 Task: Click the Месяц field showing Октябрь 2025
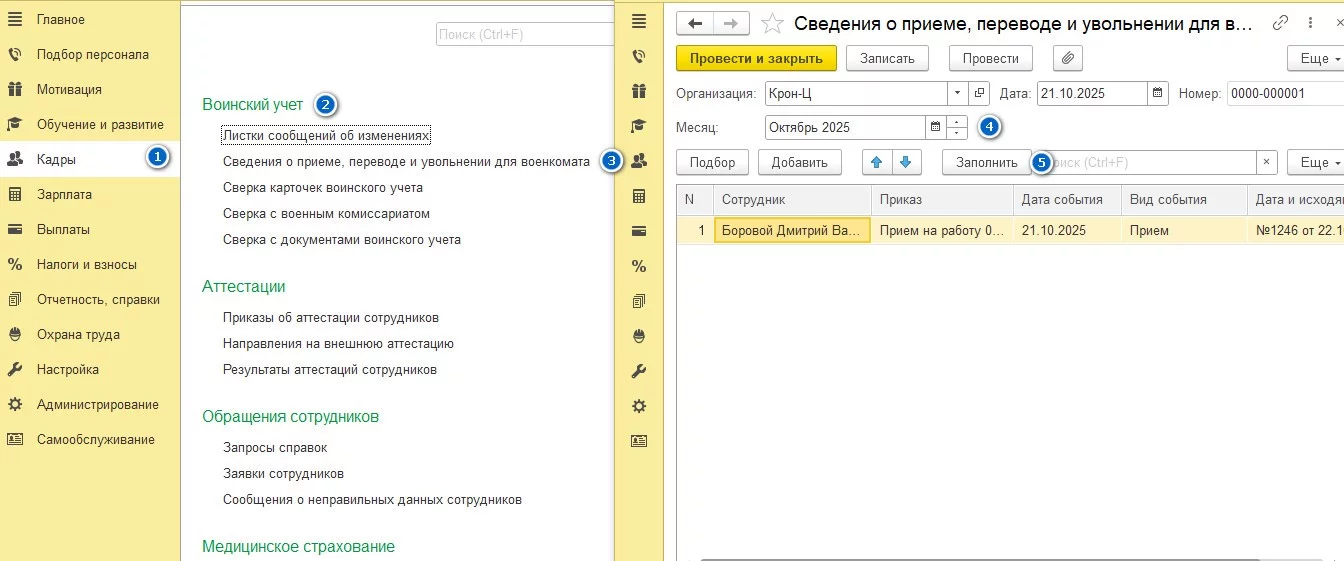[x=845, y=127]
